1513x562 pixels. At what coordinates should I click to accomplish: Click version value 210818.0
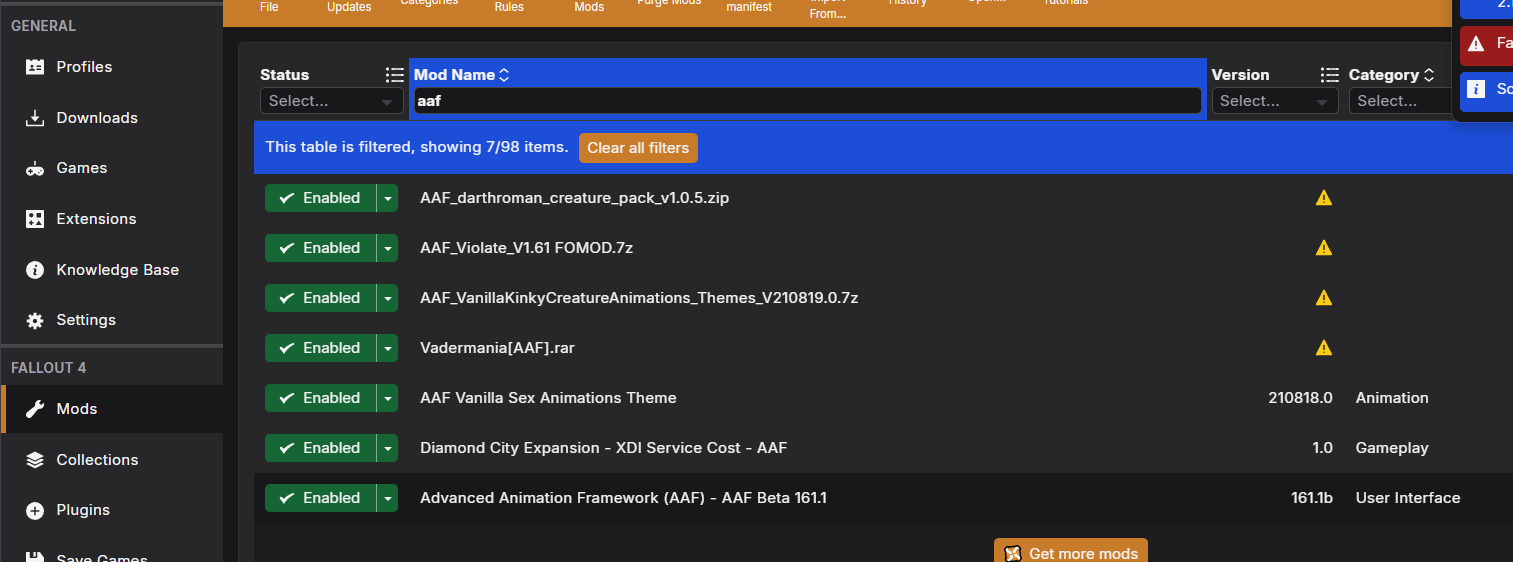click(1300, 398)
